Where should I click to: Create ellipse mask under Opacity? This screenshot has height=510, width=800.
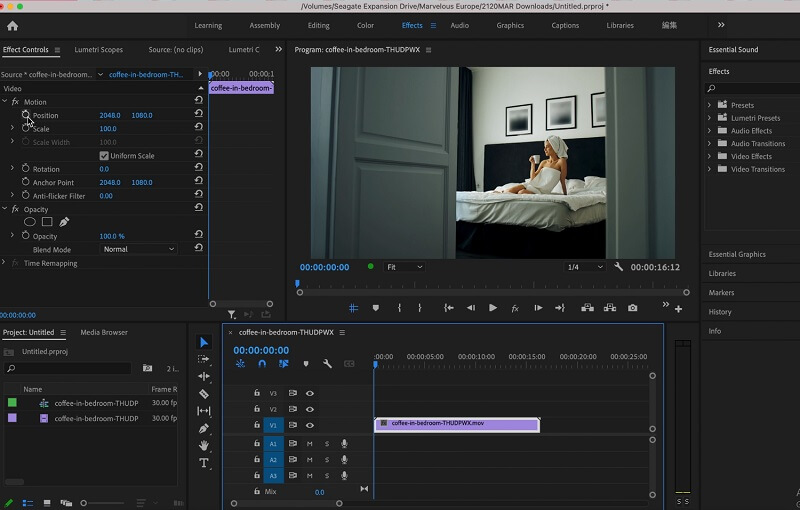(30, 222)
